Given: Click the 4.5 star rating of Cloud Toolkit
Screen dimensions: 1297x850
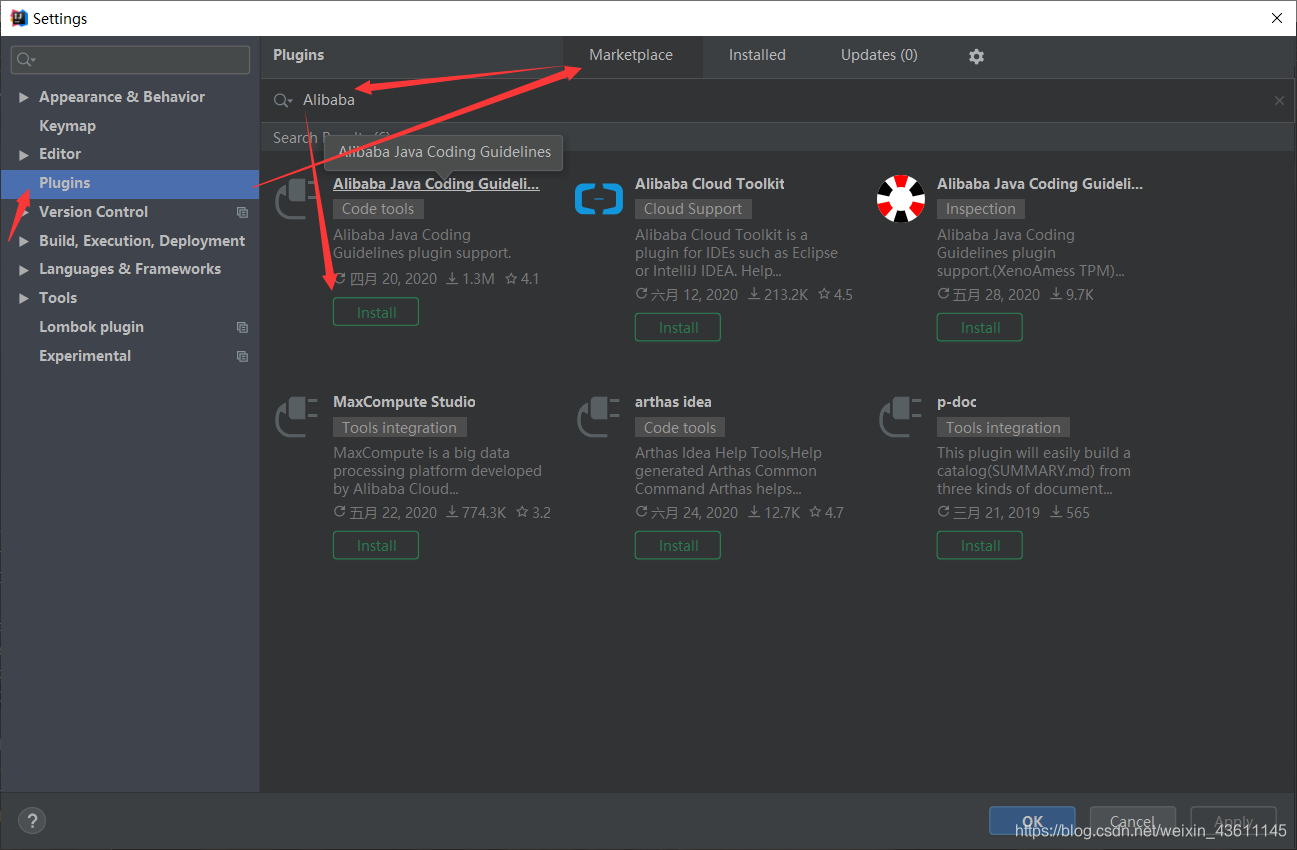Looking at the screenshot, I should tap(835, 295).
